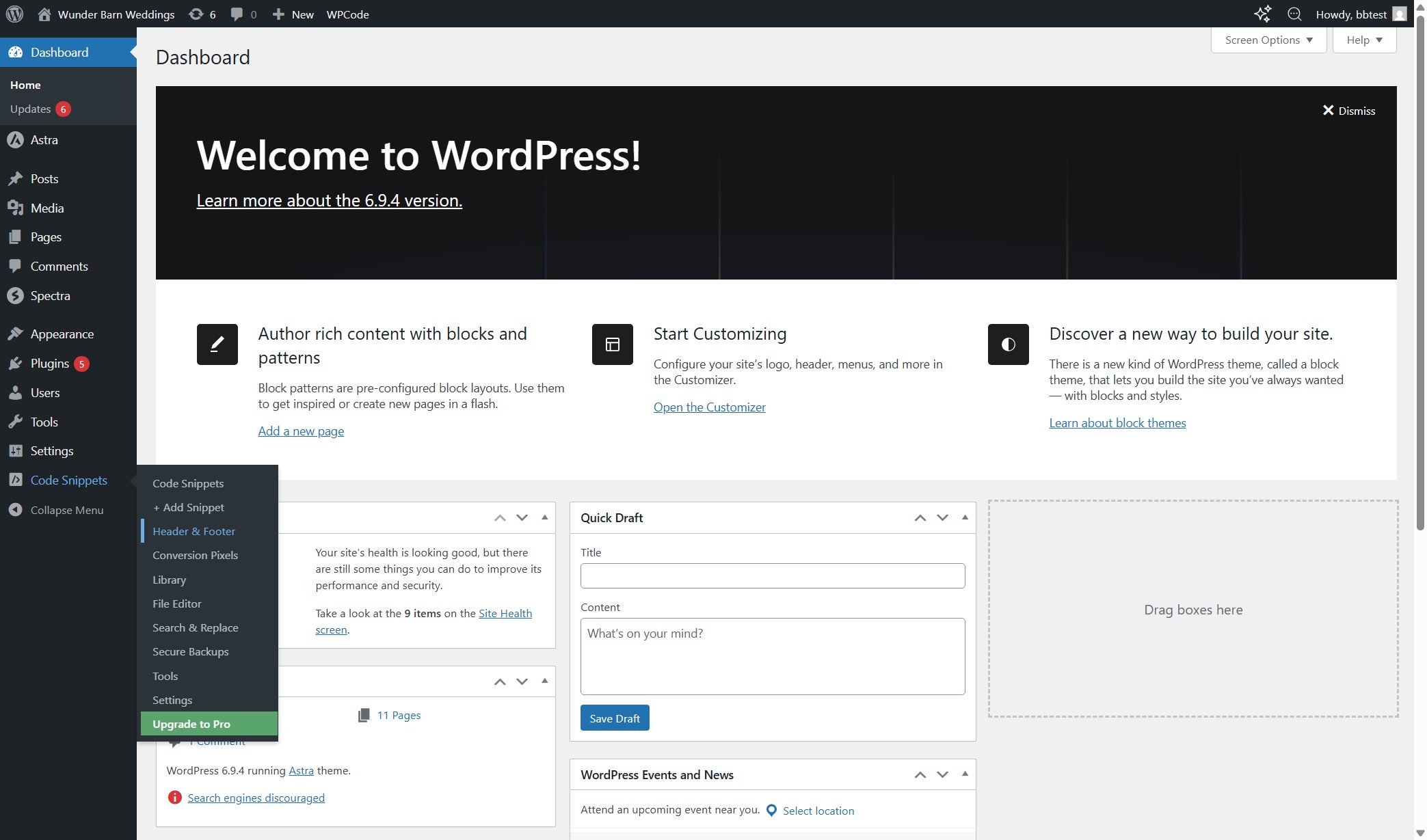This screenshot has height=840, width=1427.
Task: Move Quick Draft box up
Action: pyautogui.click(x=920, y=518)
